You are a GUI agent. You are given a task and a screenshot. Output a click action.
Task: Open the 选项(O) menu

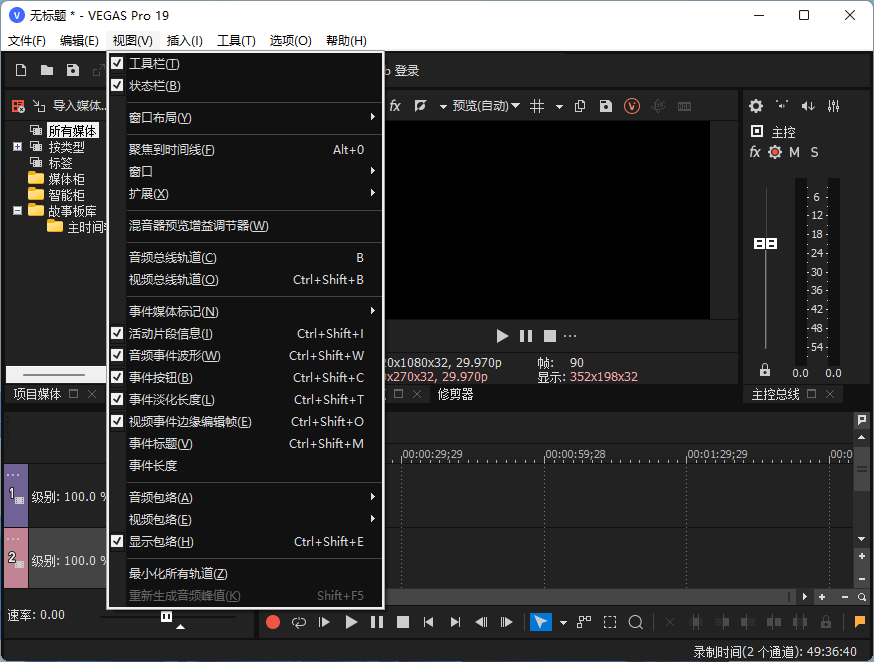point(290,41)
